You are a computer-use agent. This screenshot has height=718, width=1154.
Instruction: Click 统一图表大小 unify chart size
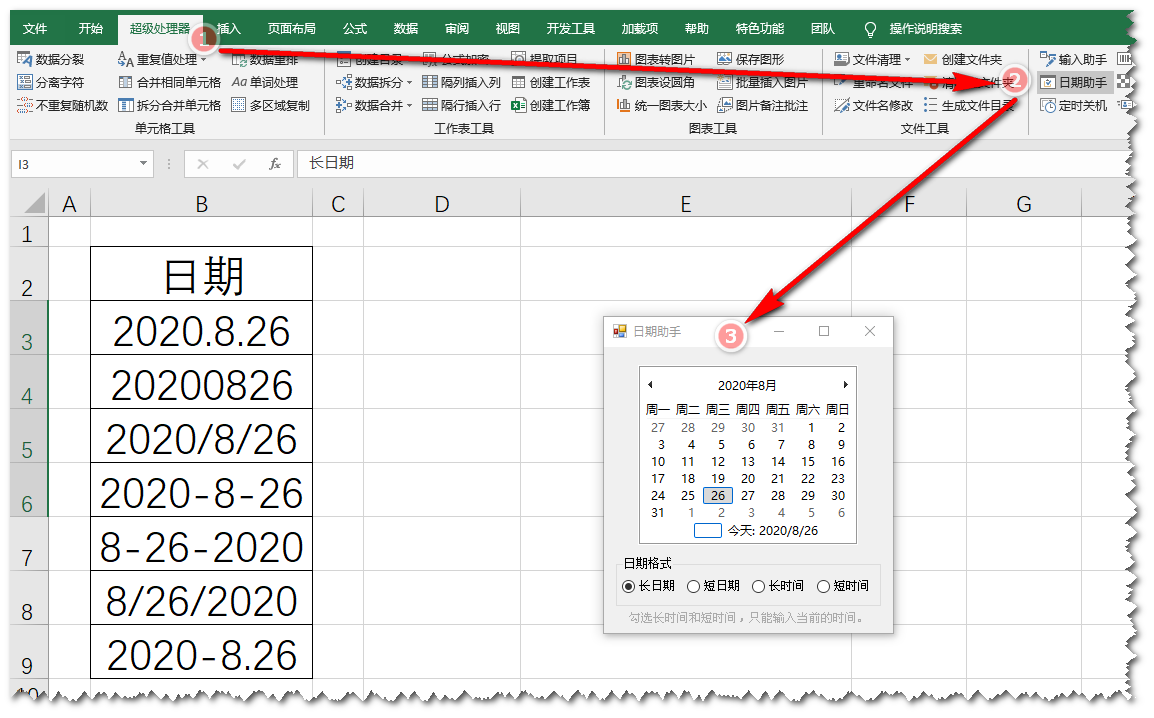662,106
